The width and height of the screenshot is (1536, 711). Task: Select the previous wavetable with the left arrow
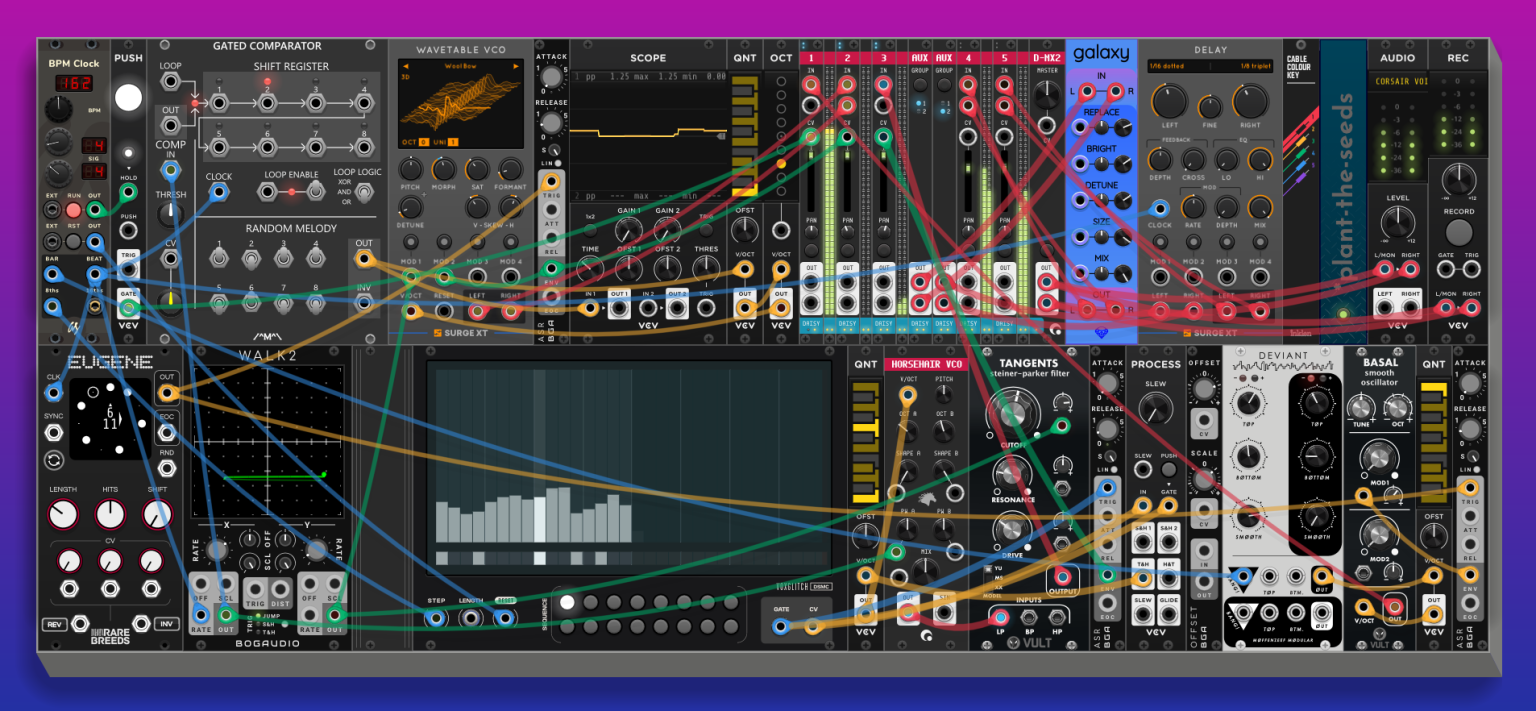coord(405,66)
